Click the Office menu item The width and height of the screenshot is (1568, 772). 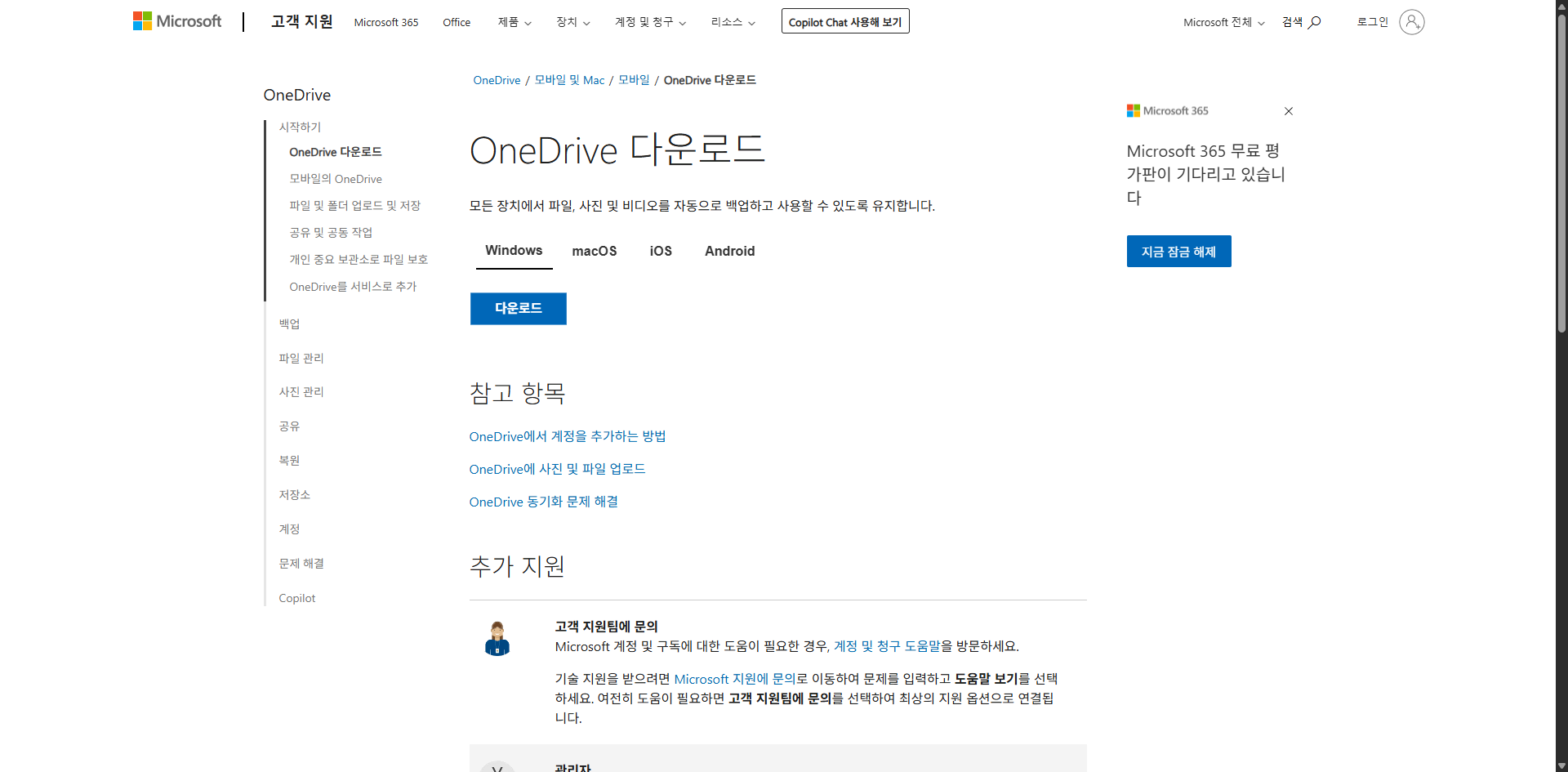(x=456, y=22)
